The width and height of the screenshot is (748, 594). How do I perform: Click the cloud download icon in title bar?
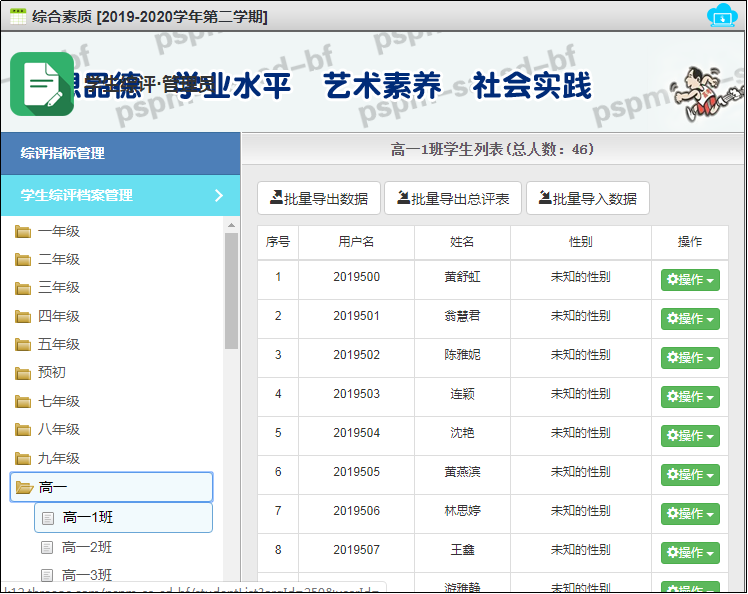pos(720,16)
